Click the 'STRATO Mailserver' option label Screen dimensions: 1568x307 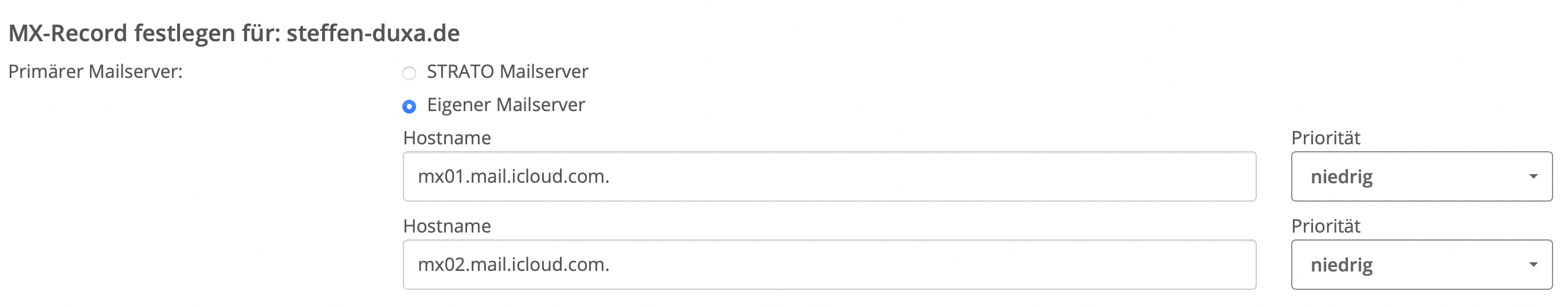point(507,72)
